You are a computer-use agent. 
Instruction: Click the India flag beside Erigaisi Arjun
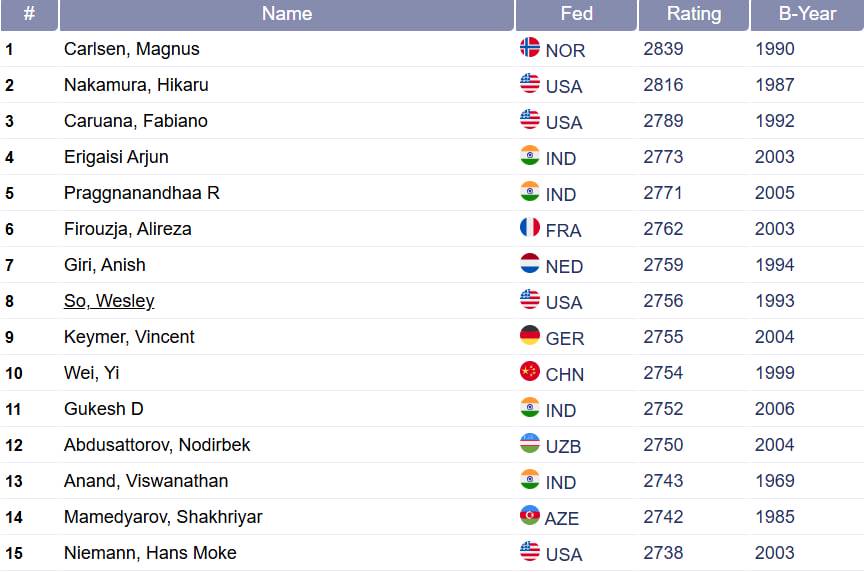pos(530,156)
